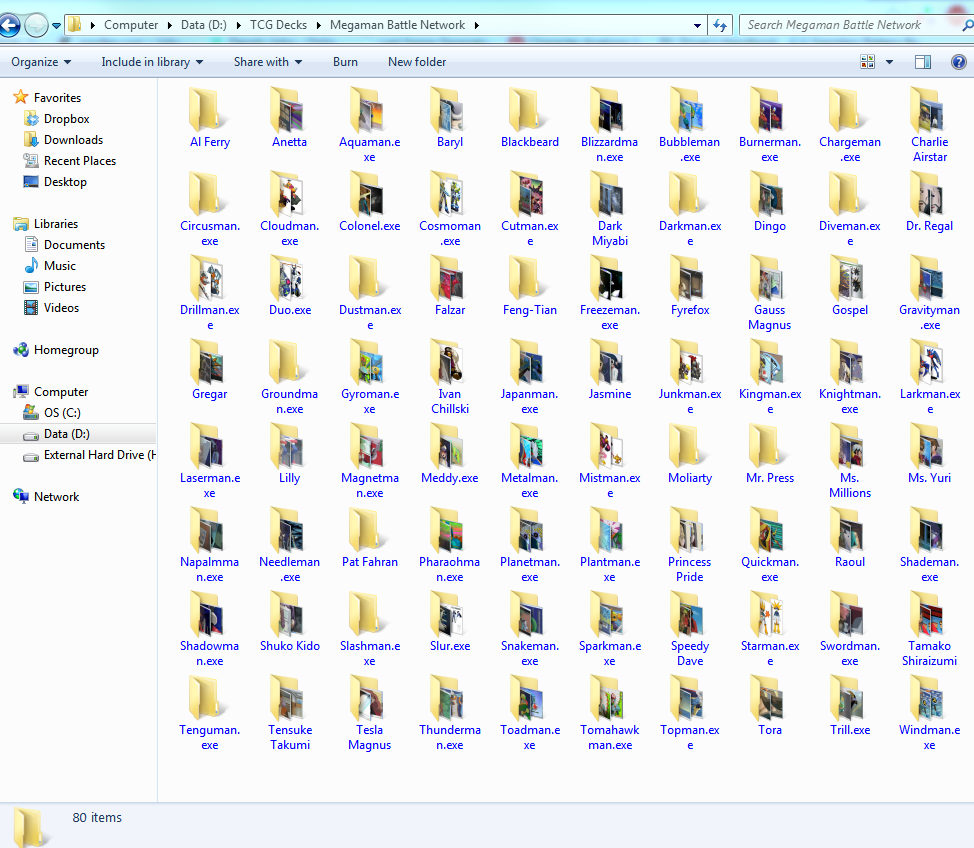Select OS (C:) drive
The image size is (974, 848).
click(53, 413)
